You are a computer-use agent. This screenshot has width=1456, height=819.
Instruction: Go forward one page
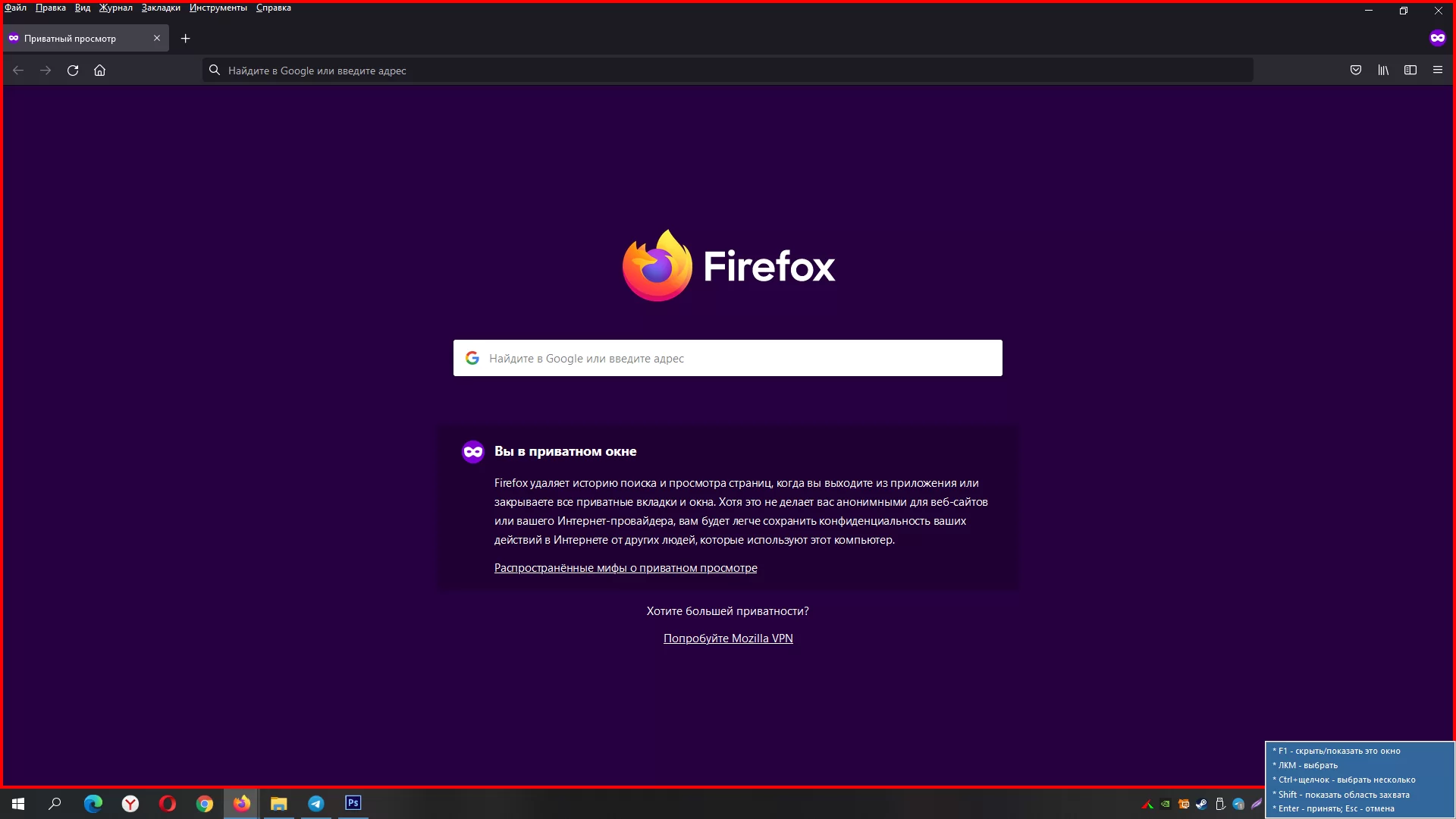[x=45, y=71]
